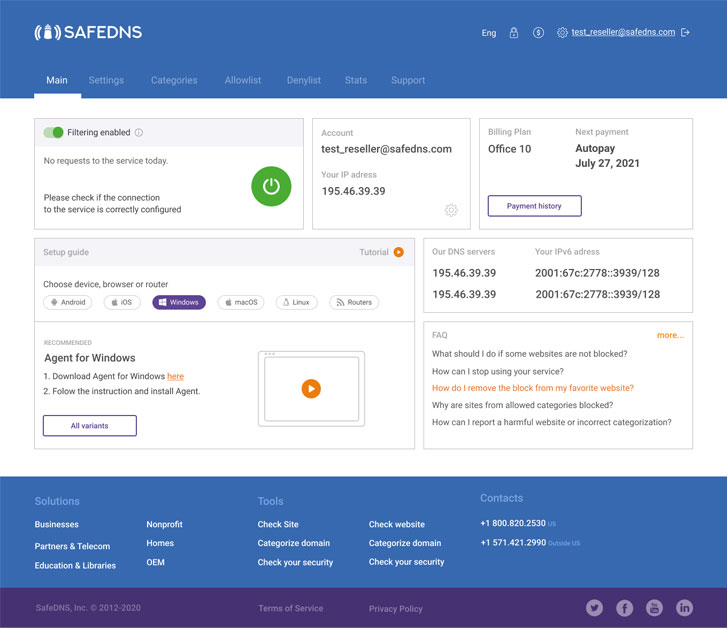Select the Windows device option
The width and height of the screenshot is (728, 628).
[x=179, y=302]
